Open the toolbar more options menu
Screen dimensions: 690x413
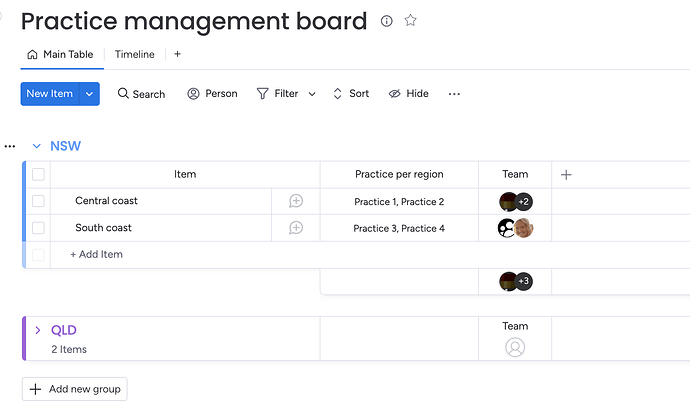(x=454, y=94)
